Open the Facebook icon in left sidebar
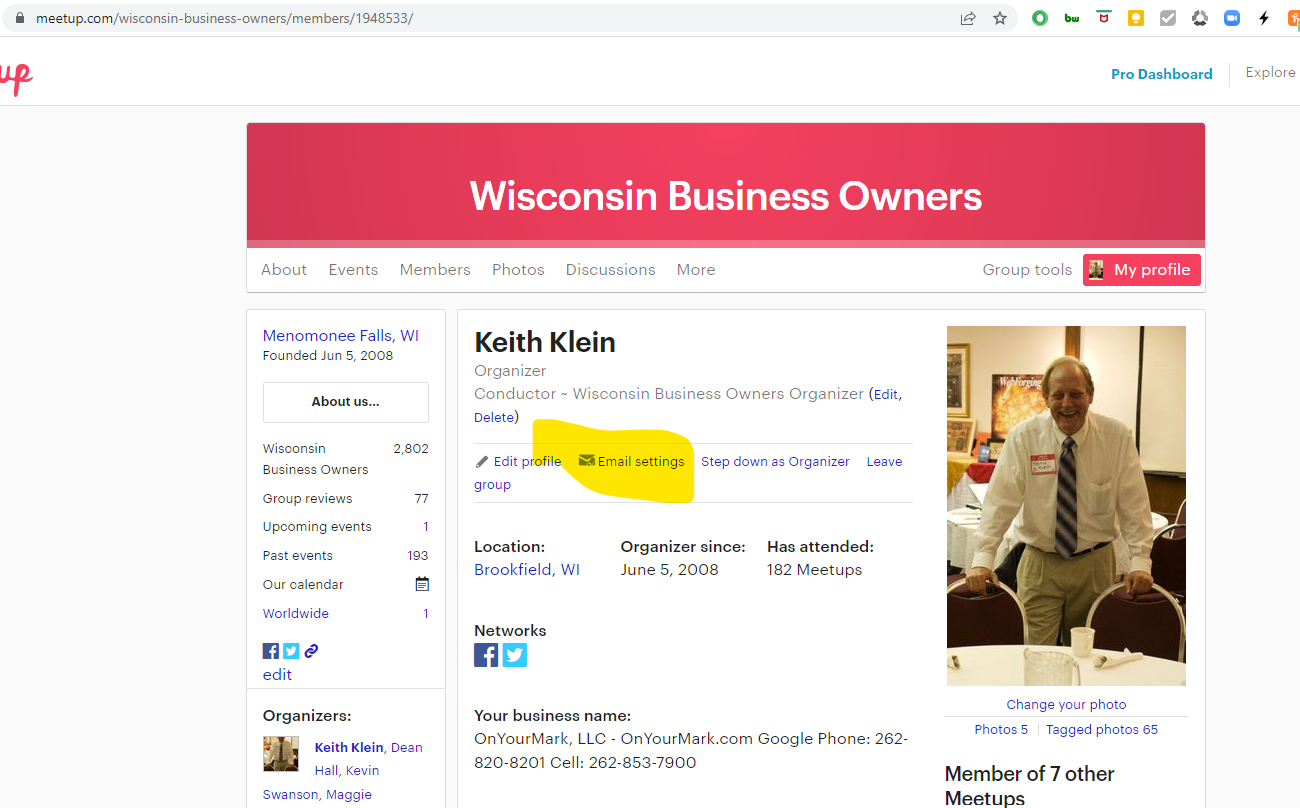Viewport: 1300px width, 808px height. (x=271, y=651)
